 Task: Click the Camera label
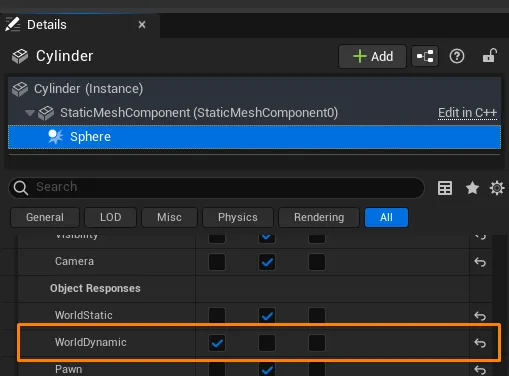click(74, 261)
